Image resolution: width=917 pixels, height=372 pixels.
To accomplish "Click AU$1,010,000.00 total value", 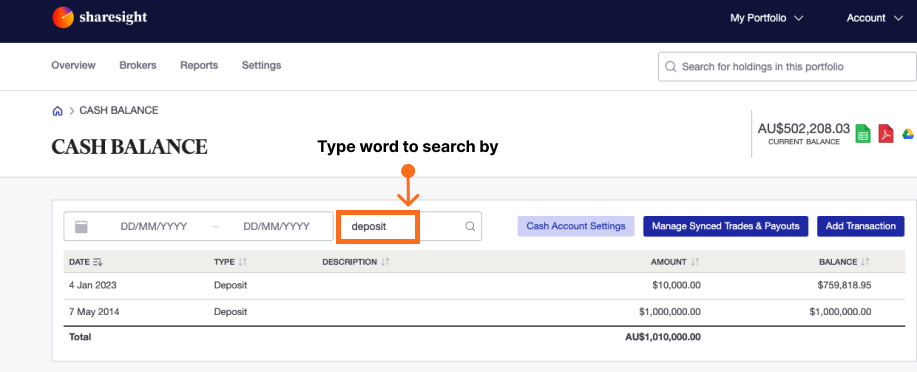I will click(x=663, y=337).
